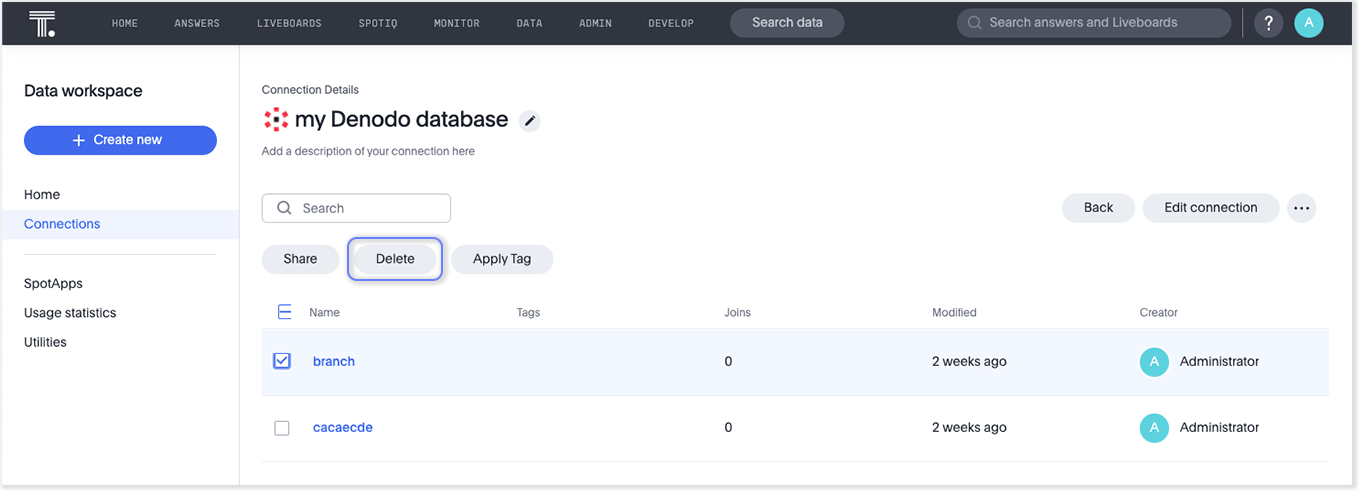Viewport: 1359px width, 495px height.
Task: Select Connections in the sidebar
Action: 62,224
